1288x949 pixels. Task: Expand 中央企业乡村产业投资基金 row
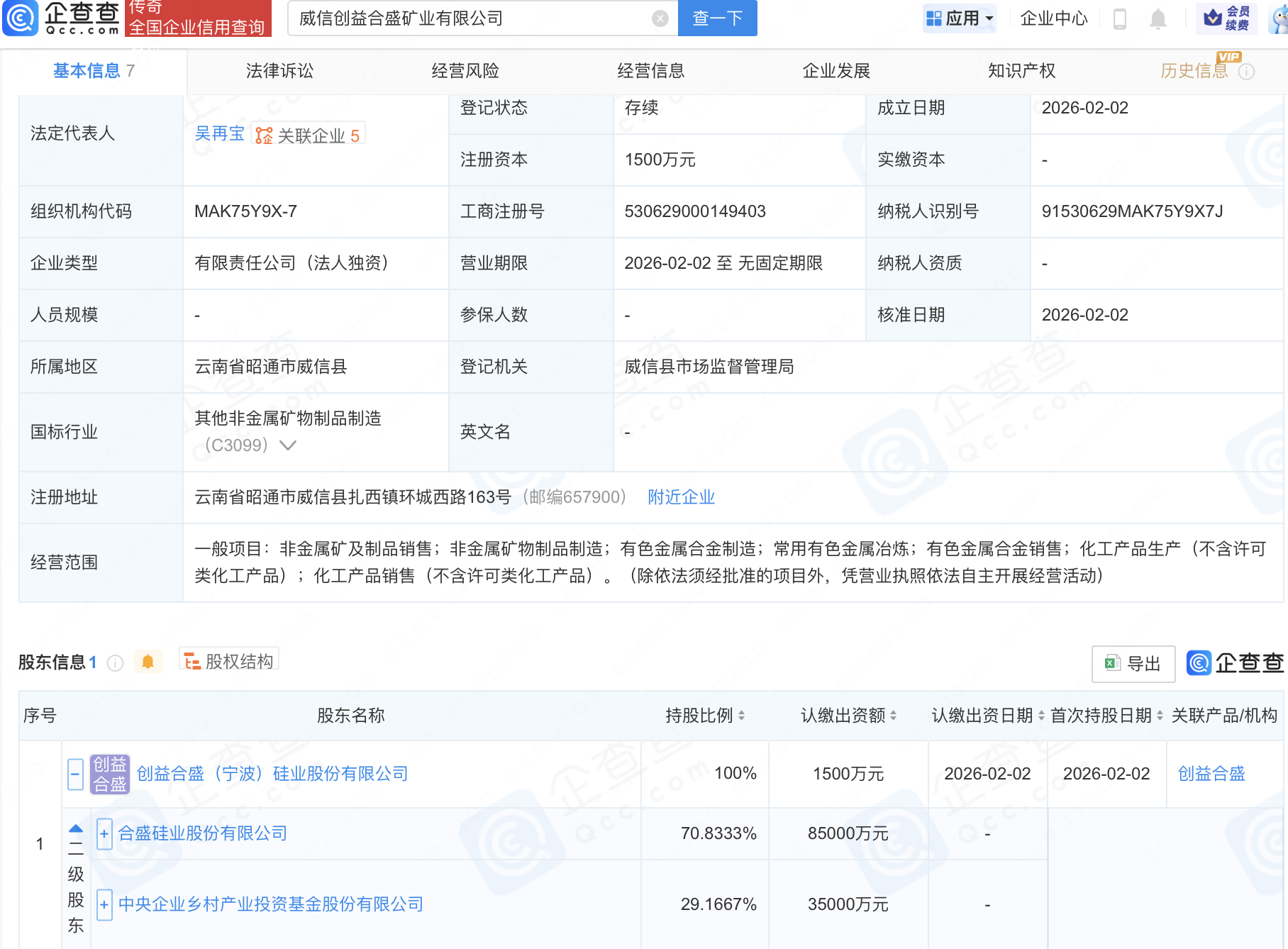104,904
